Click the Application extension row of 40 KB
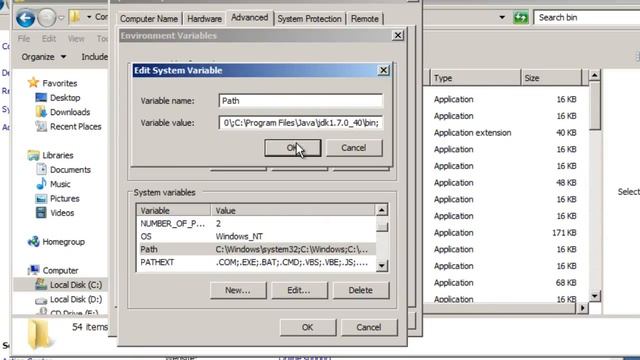Screen dimensions: 640x360 point(505,133)
